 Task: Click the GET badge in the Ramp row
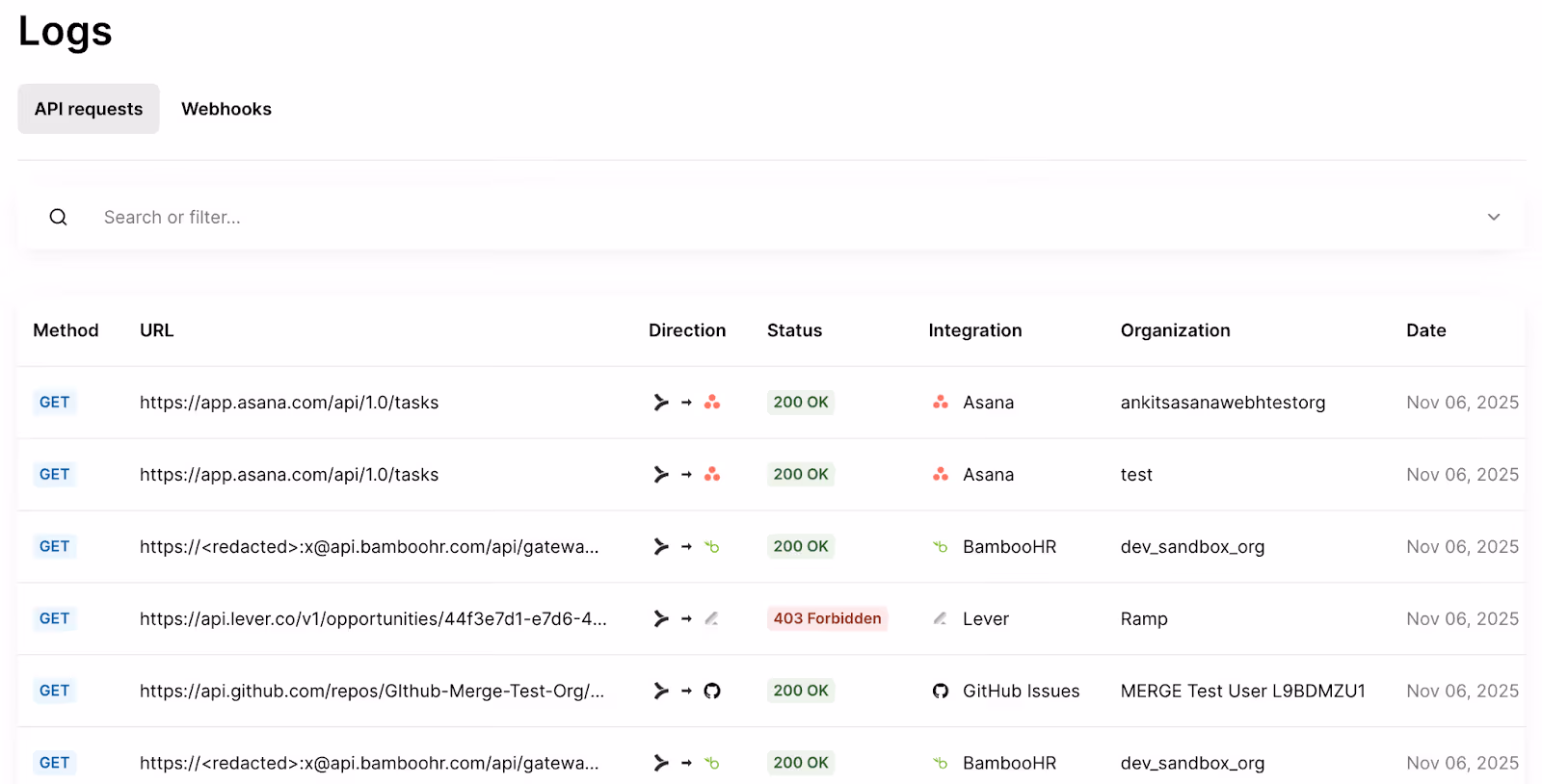pos(55,619)
